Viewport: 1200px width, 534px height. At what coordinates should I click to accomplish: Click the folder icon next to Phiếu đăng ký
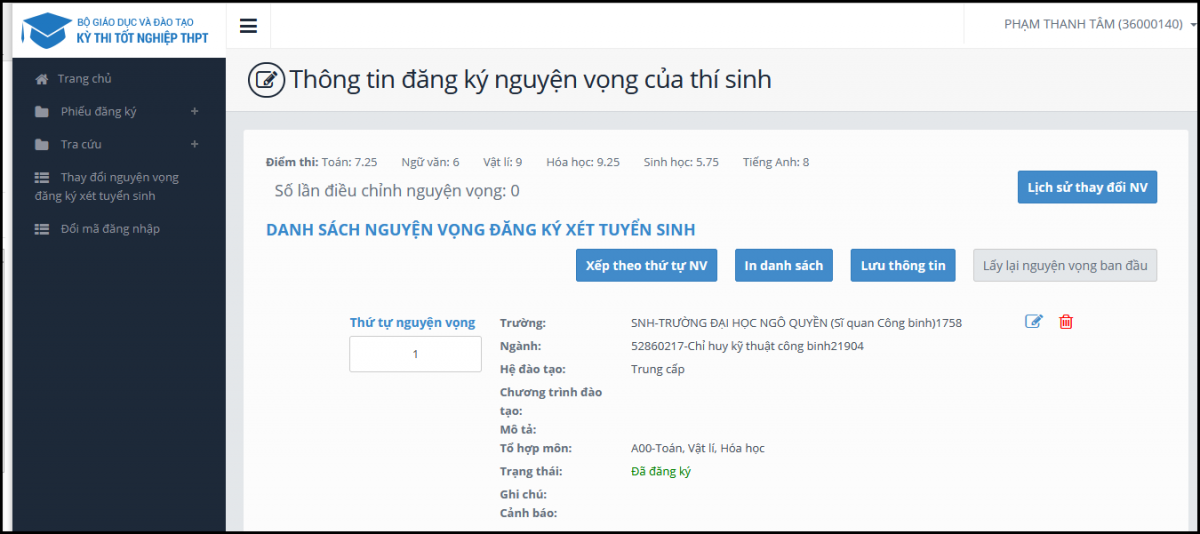42,112
